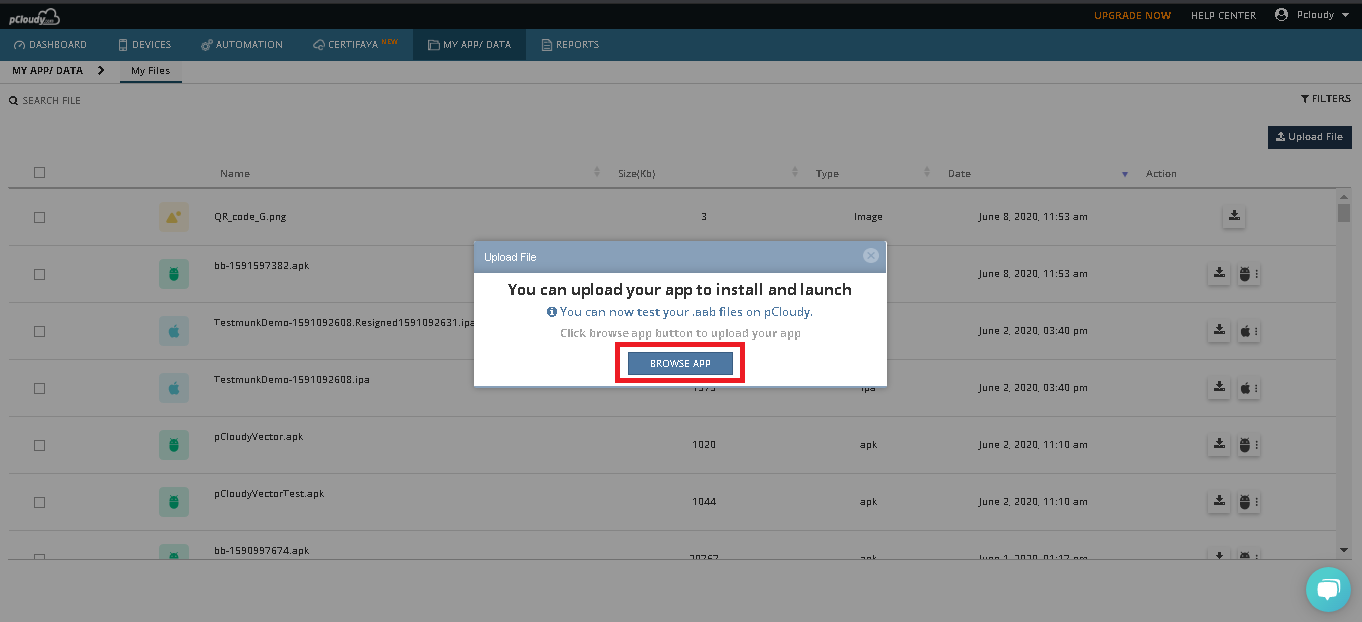Select the My Files tab
This screenshot has width=1362, height=622.
click(x=151, y=71)
